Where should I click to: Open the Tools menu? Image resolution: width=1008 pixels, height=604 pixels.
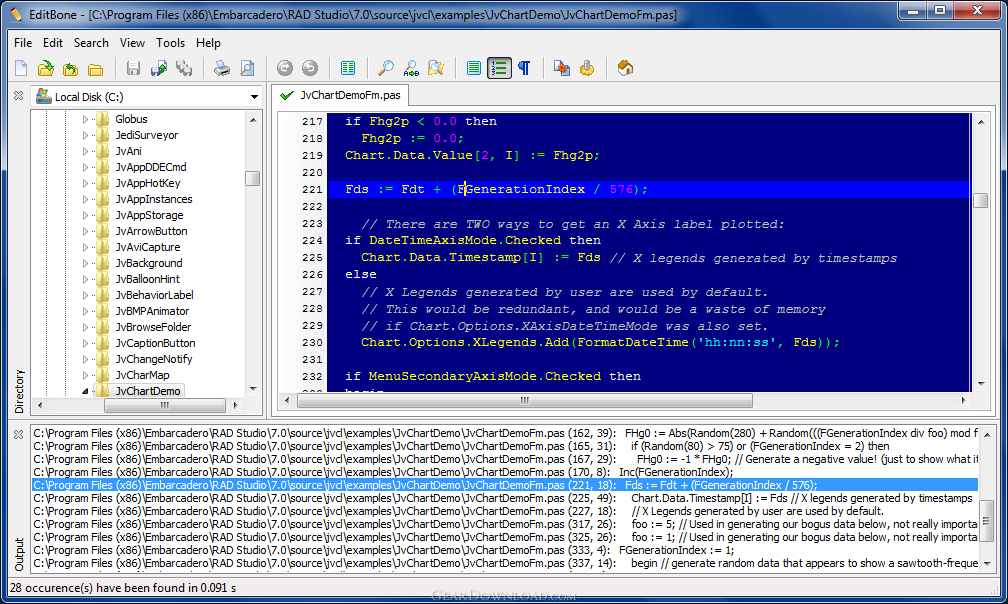tap(170, 43)
